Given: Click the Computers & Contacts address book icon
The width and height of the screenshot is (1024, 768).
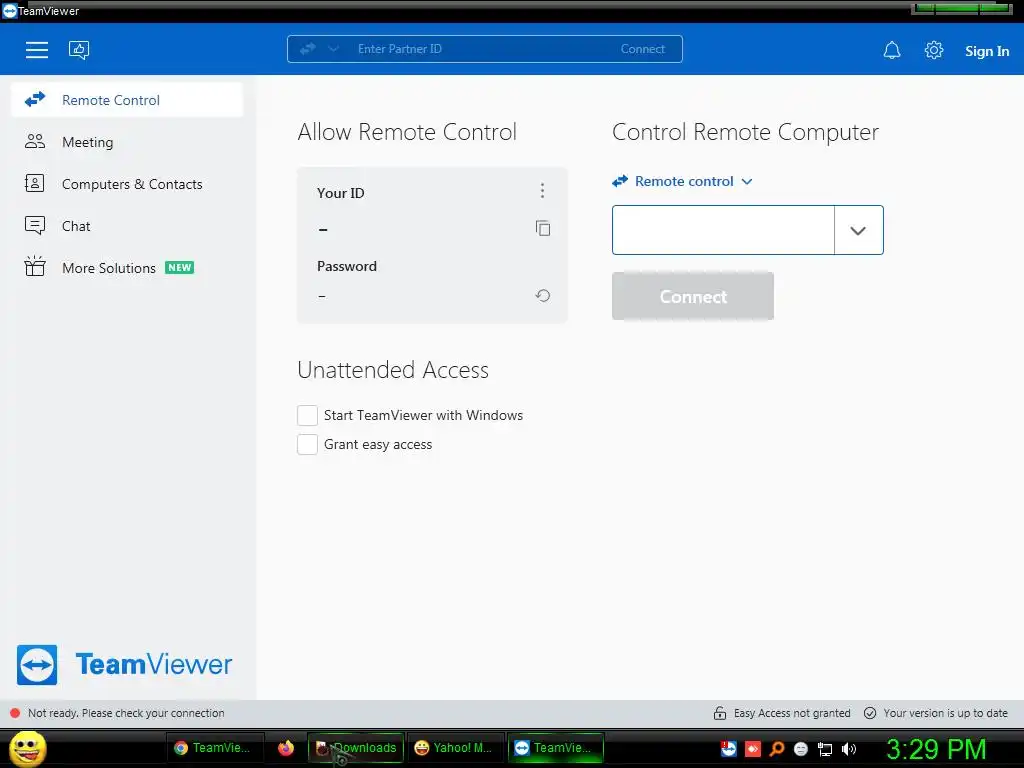Looking at the screenshot, I should tap(35, 184).
